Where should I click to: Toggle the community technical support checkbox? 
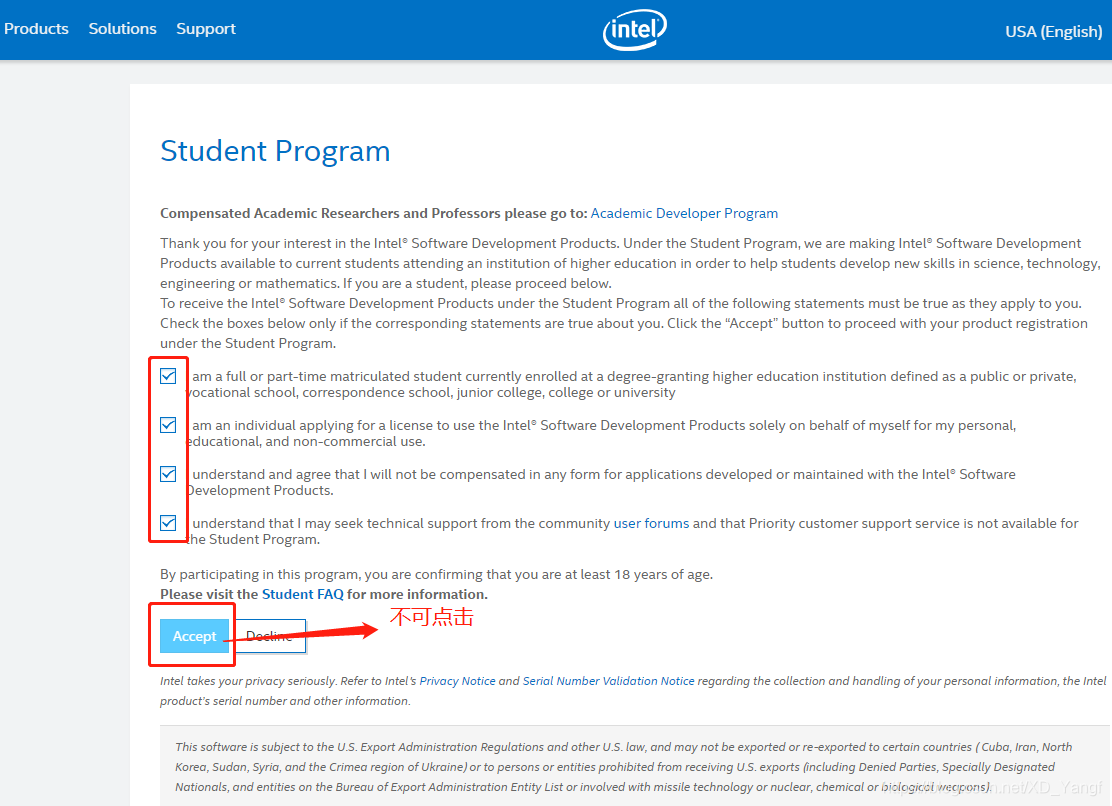(x=168, y=523)
